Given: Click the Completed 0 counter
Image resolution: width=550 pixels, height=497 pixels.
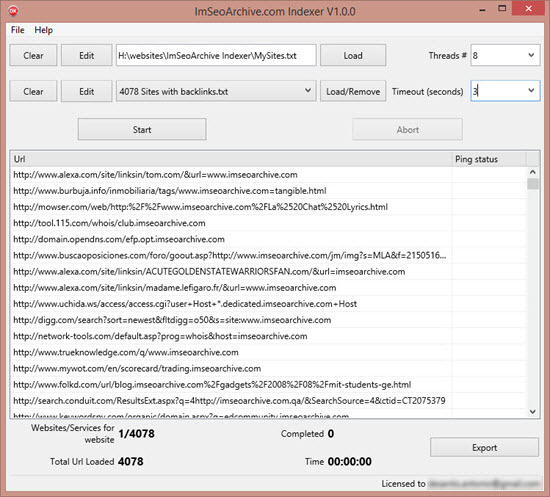Looking at the screenshot, I should tap(331, 434).
